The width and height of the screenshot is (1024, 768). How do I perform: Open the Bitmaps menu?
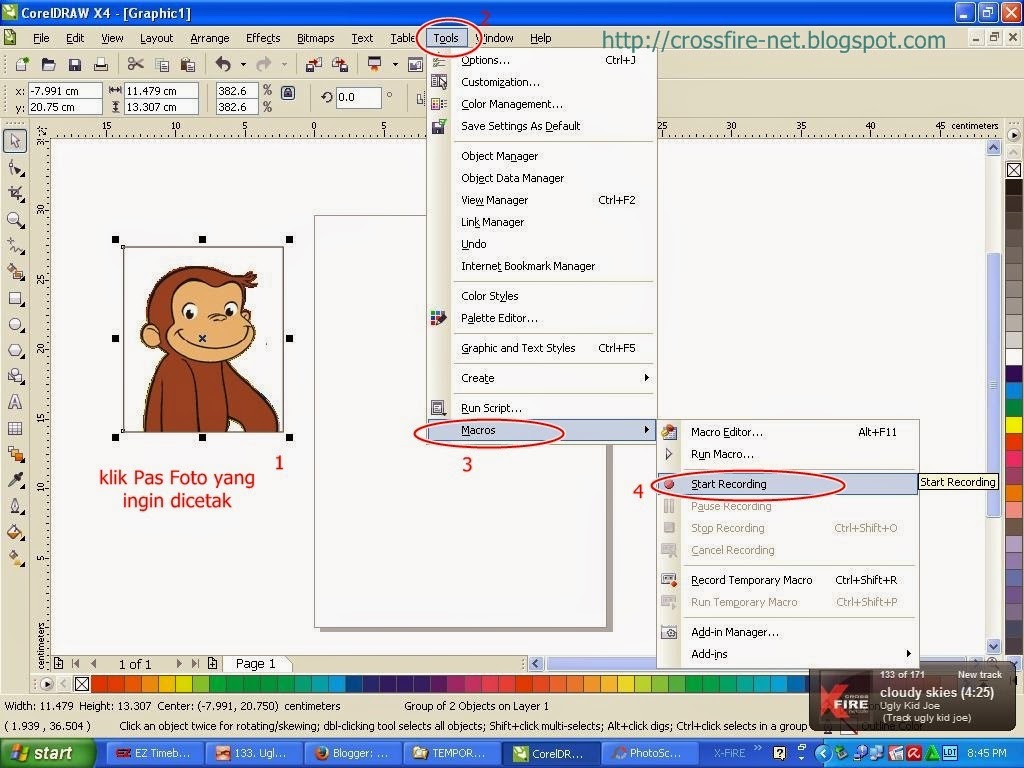pos(315,38)
